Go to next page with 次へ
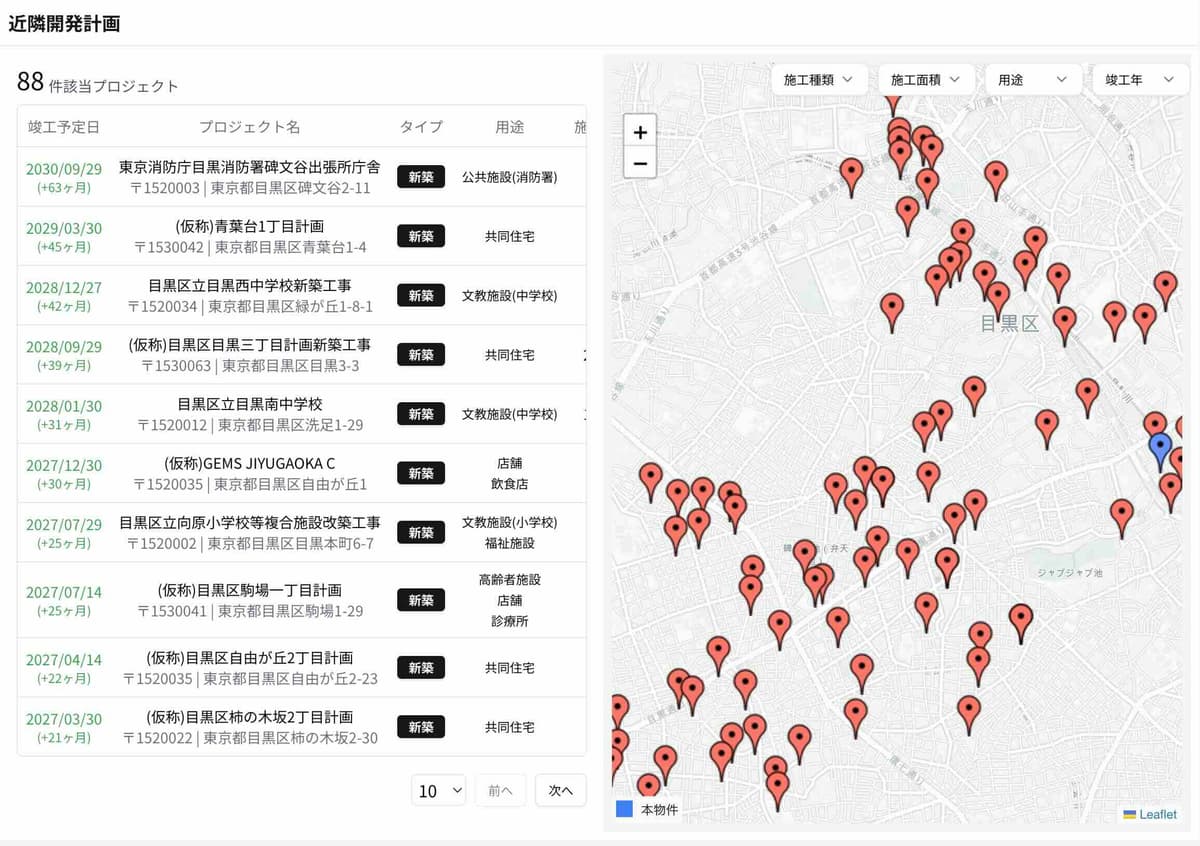Image resolution: width=1200 pixels, height=846 pixels. click(x=560, y=790)
